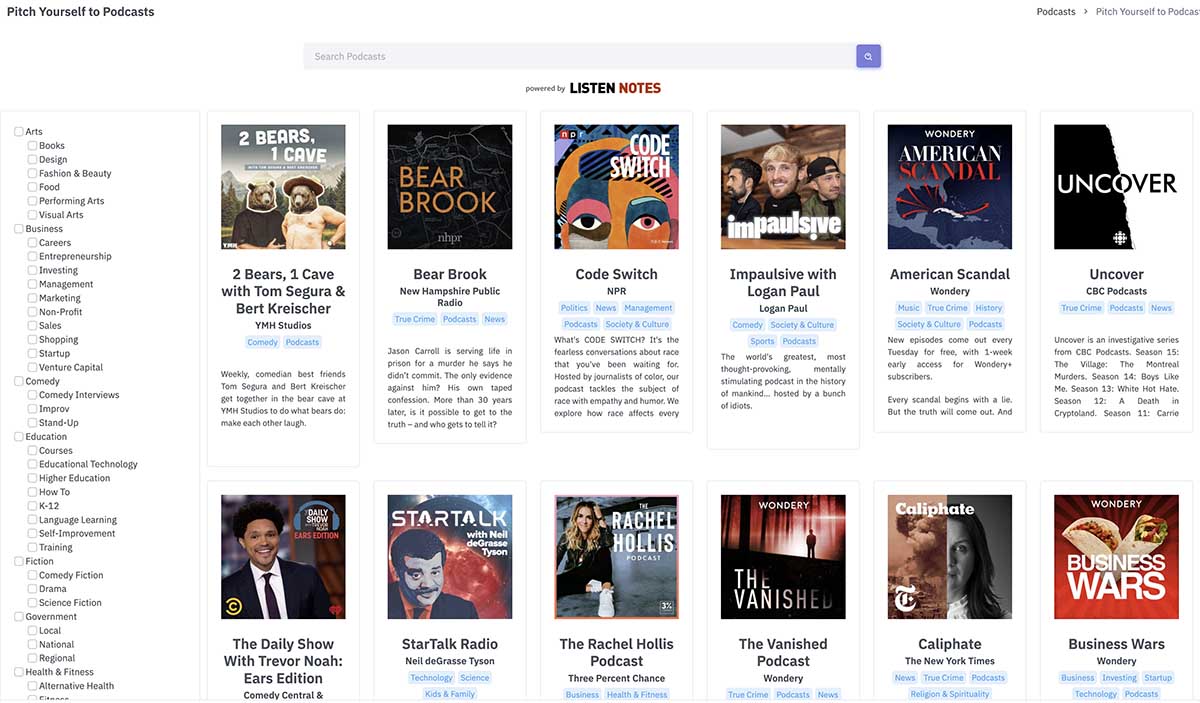Image resolution: width=1200 pixels, height=703 pixels.
Task: Open the Bear Brook cover image
Action: coord(450,187)
